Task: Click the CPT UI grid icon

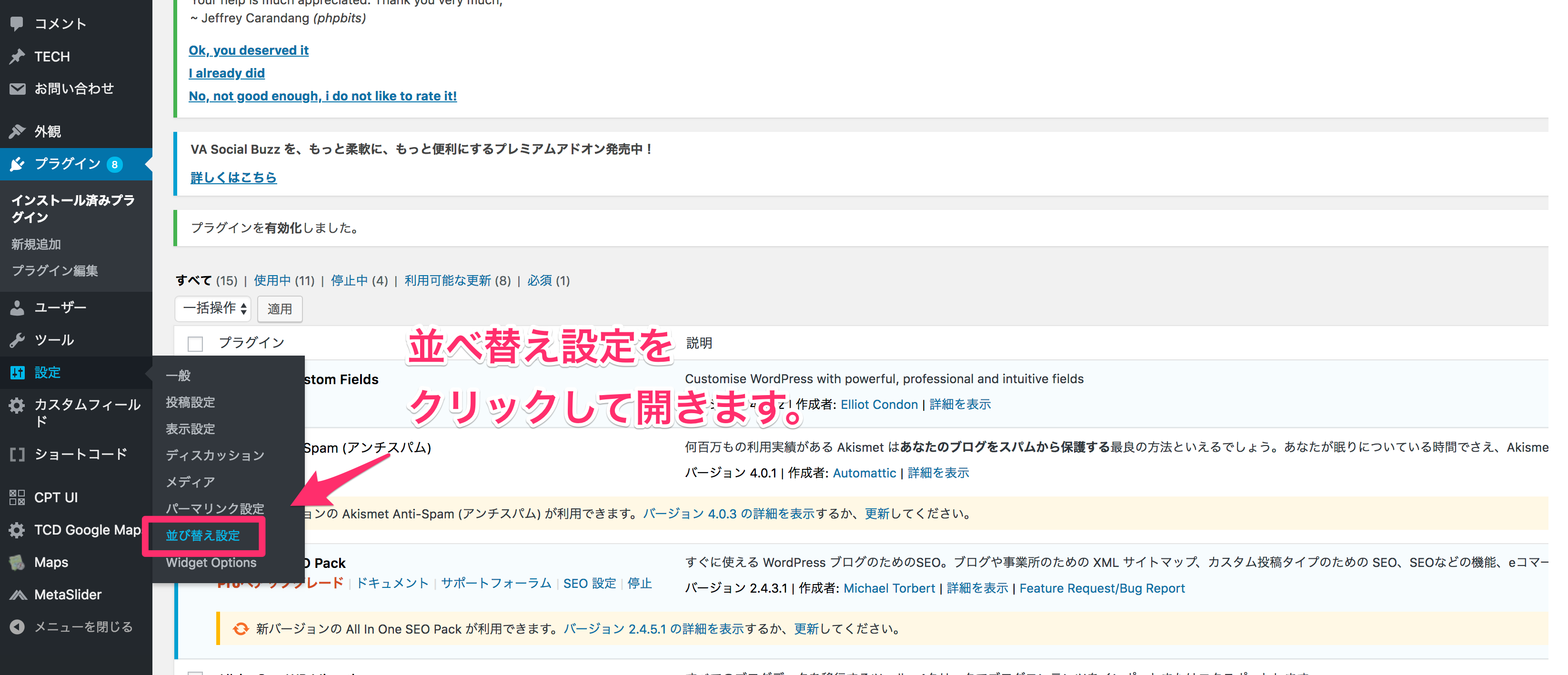Action: [17, 497]
